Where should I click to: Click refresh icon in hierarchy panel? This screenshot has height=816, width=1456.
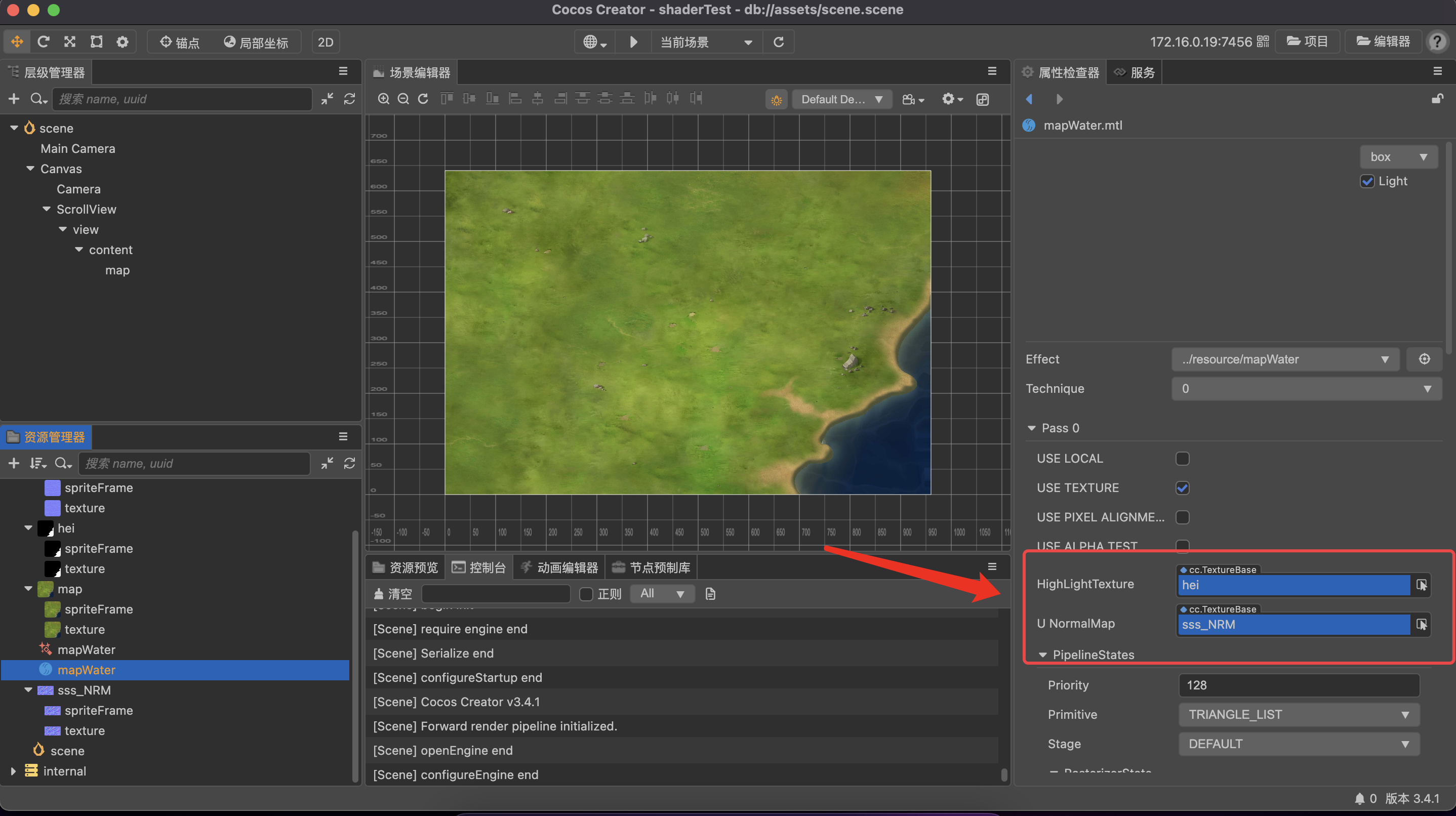pos(349,99)
